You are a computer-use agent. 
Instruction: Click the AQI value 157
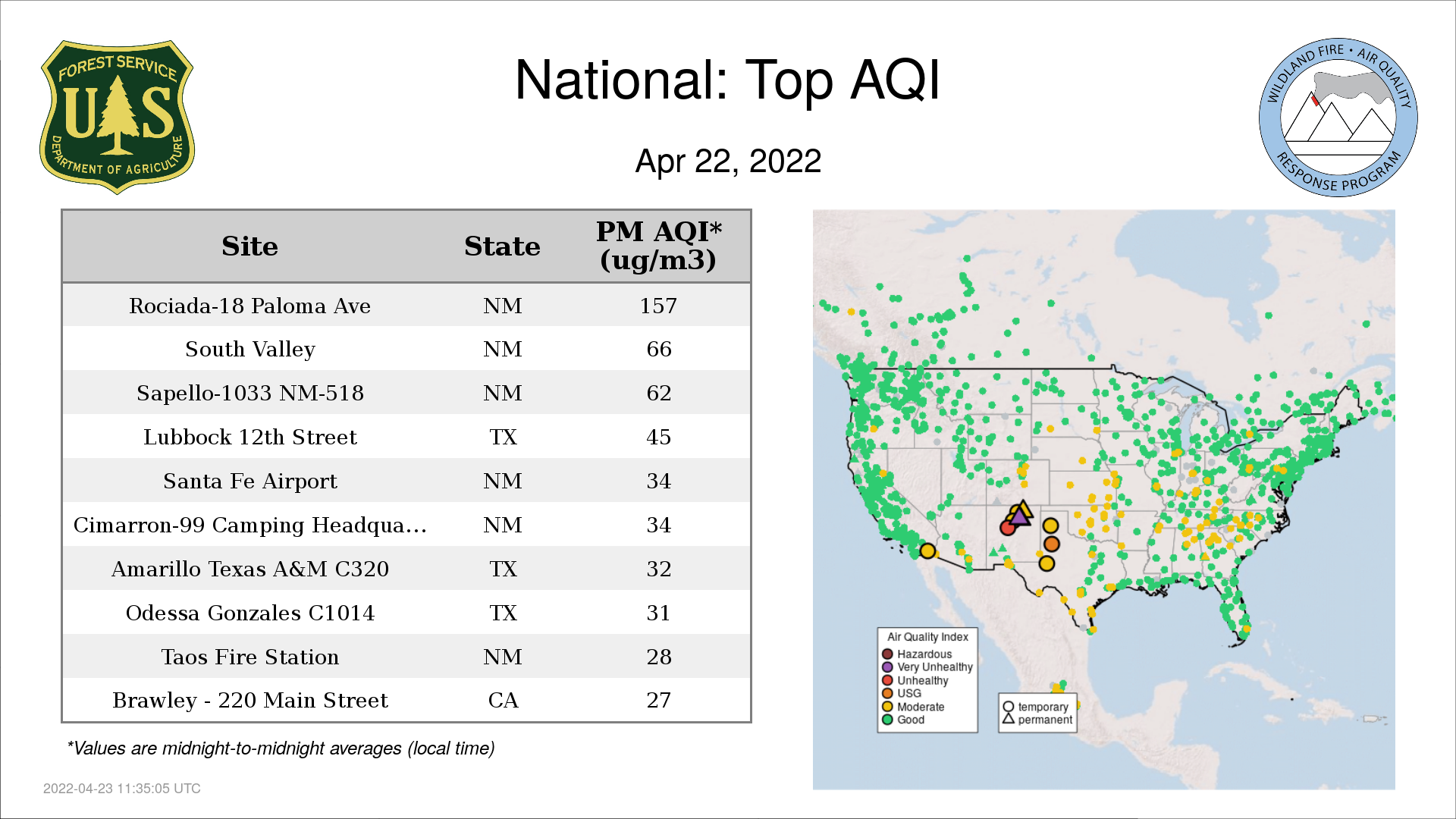tap(658, 306)
